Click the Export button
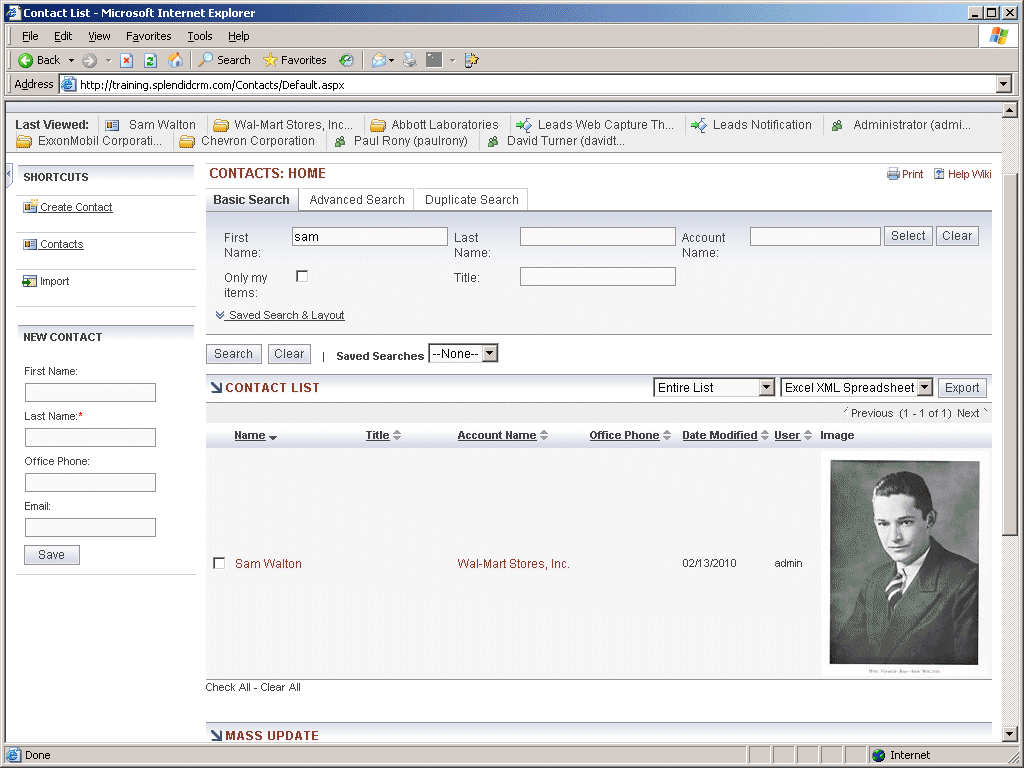 pyautogui.click(x=962, y=388)
